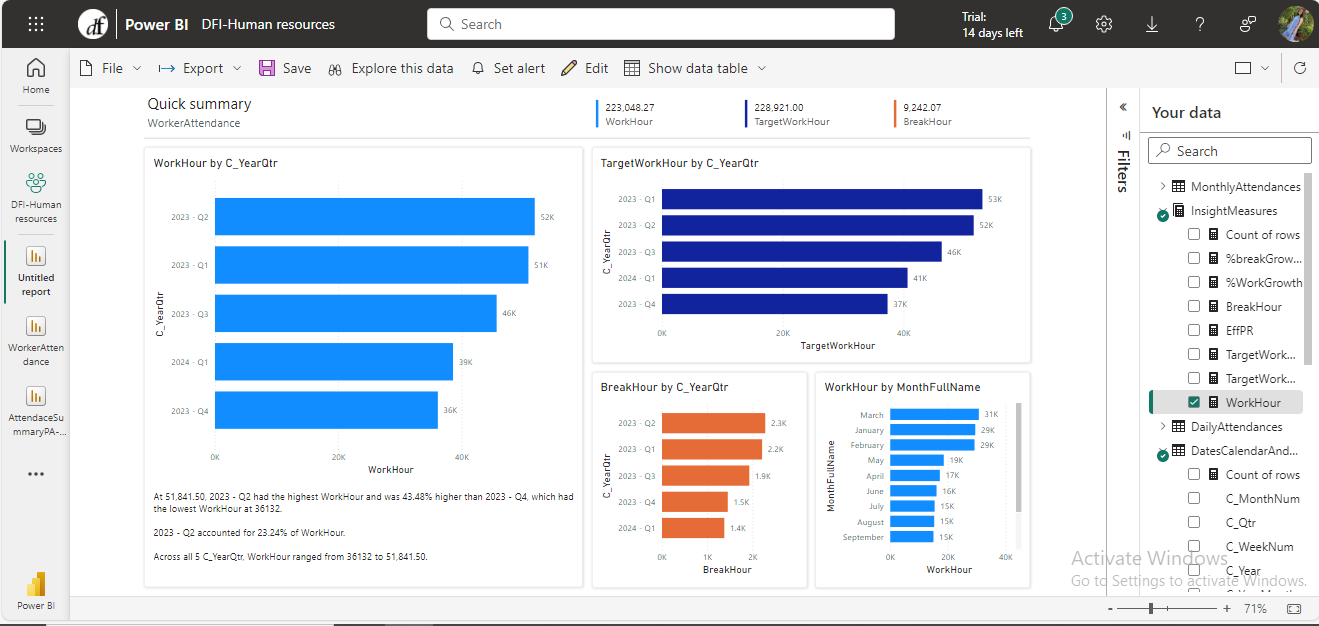Refresh the report with reload icon
The height and width of the screenshot is (626, 1319).
1300,68
